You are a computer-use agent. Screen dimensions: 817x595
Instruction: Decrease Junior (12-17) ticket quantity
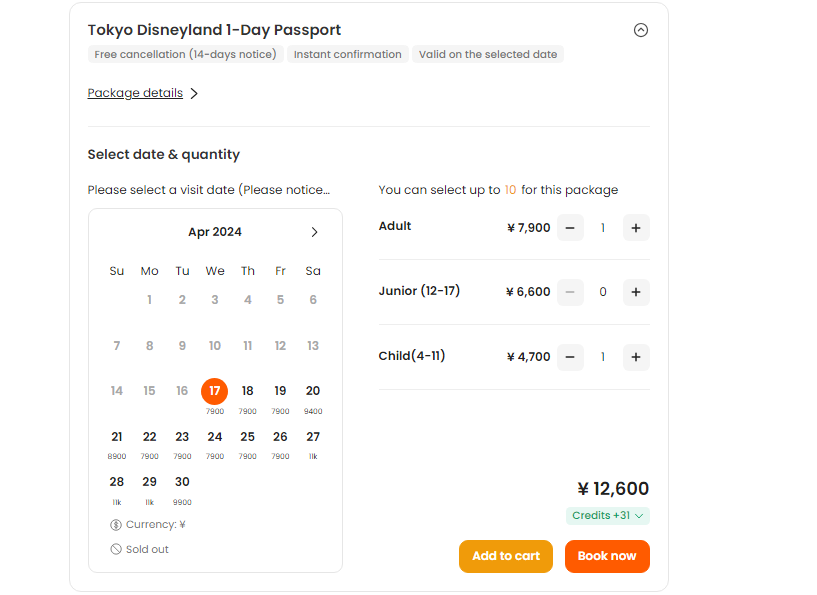(570, 292)
